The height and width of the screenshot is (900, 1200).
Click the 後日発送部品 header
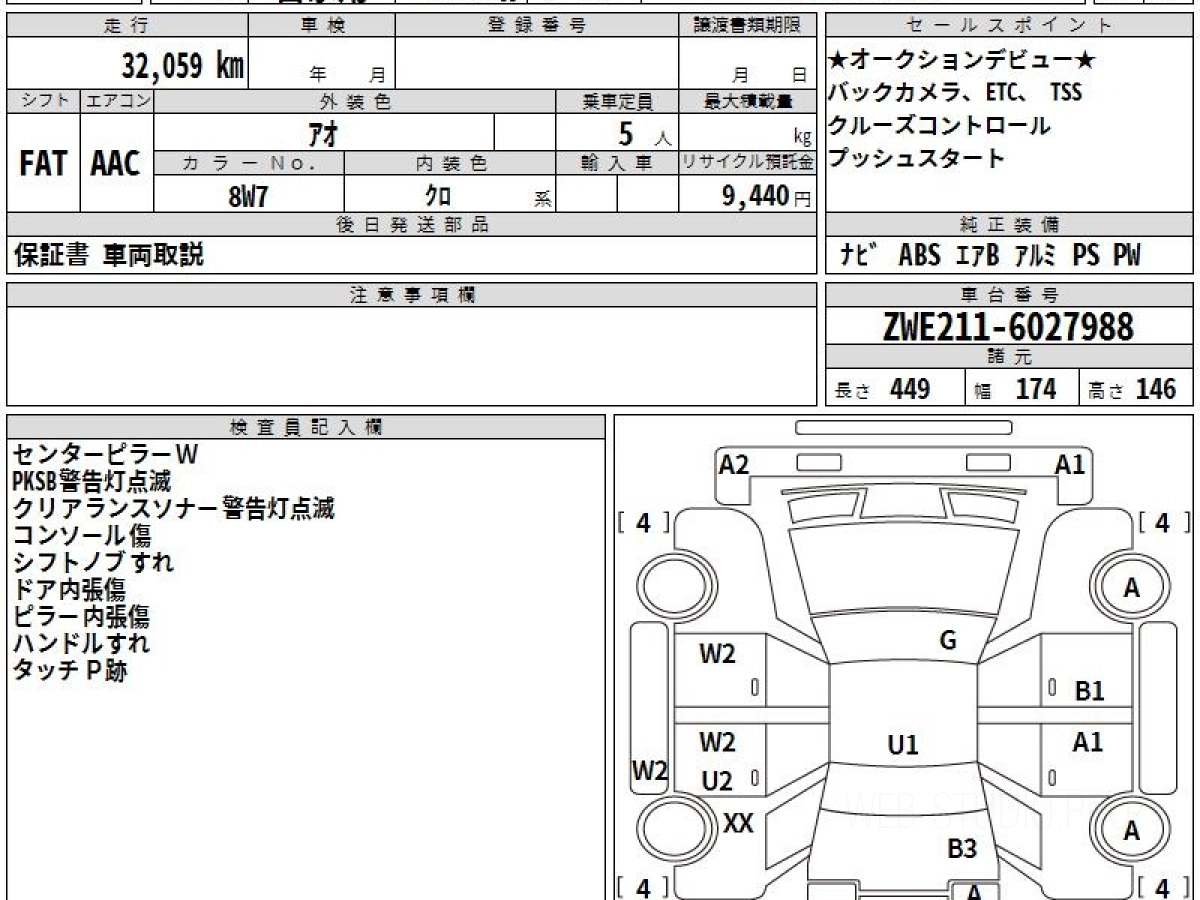click(411, 225)
